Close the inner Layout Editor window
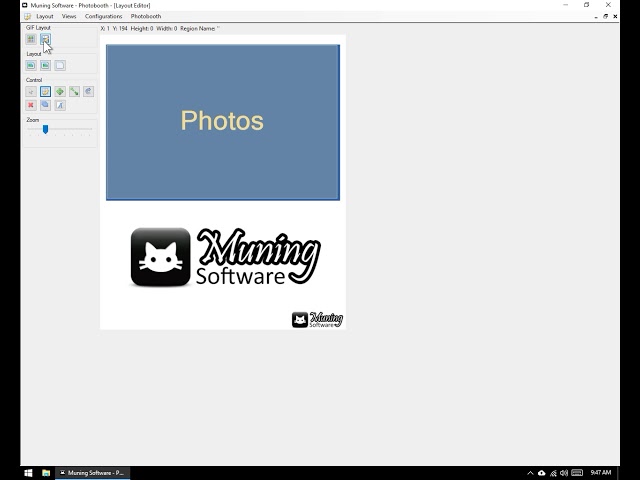This screenshot has height=480, width=640. click(615, 16)
